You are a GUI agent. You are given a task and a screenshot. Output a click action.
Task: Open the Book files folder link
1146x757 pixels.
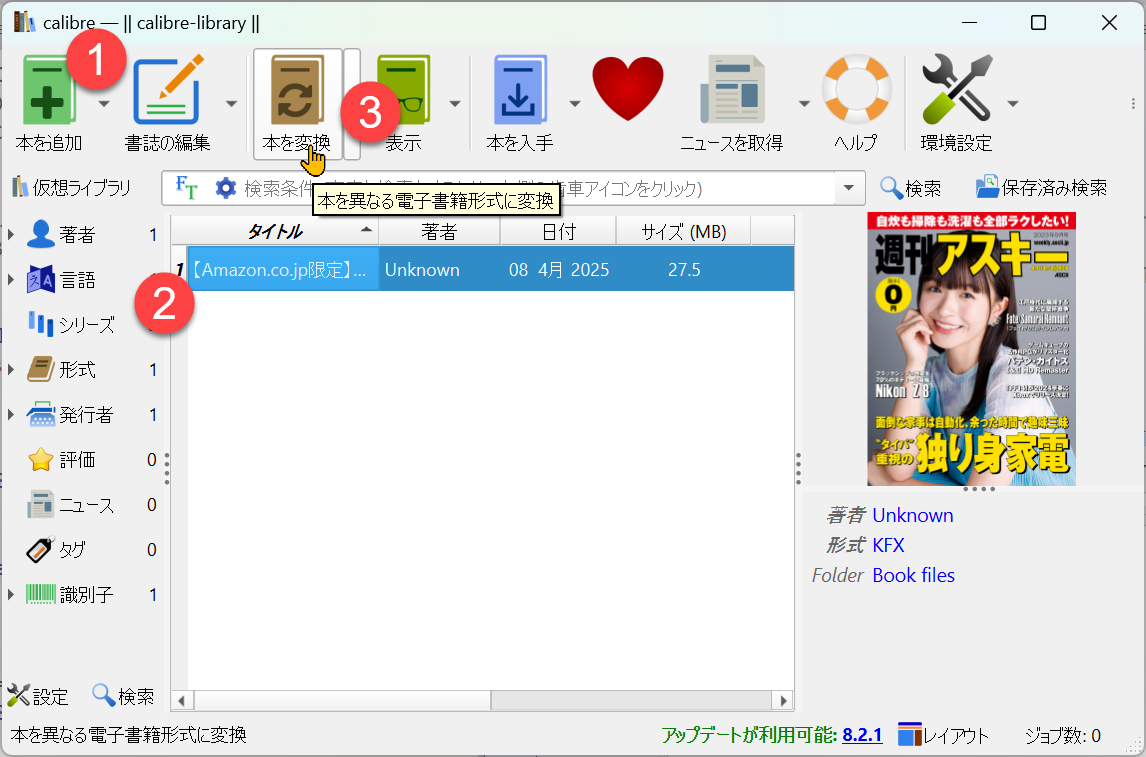[914, 575]
